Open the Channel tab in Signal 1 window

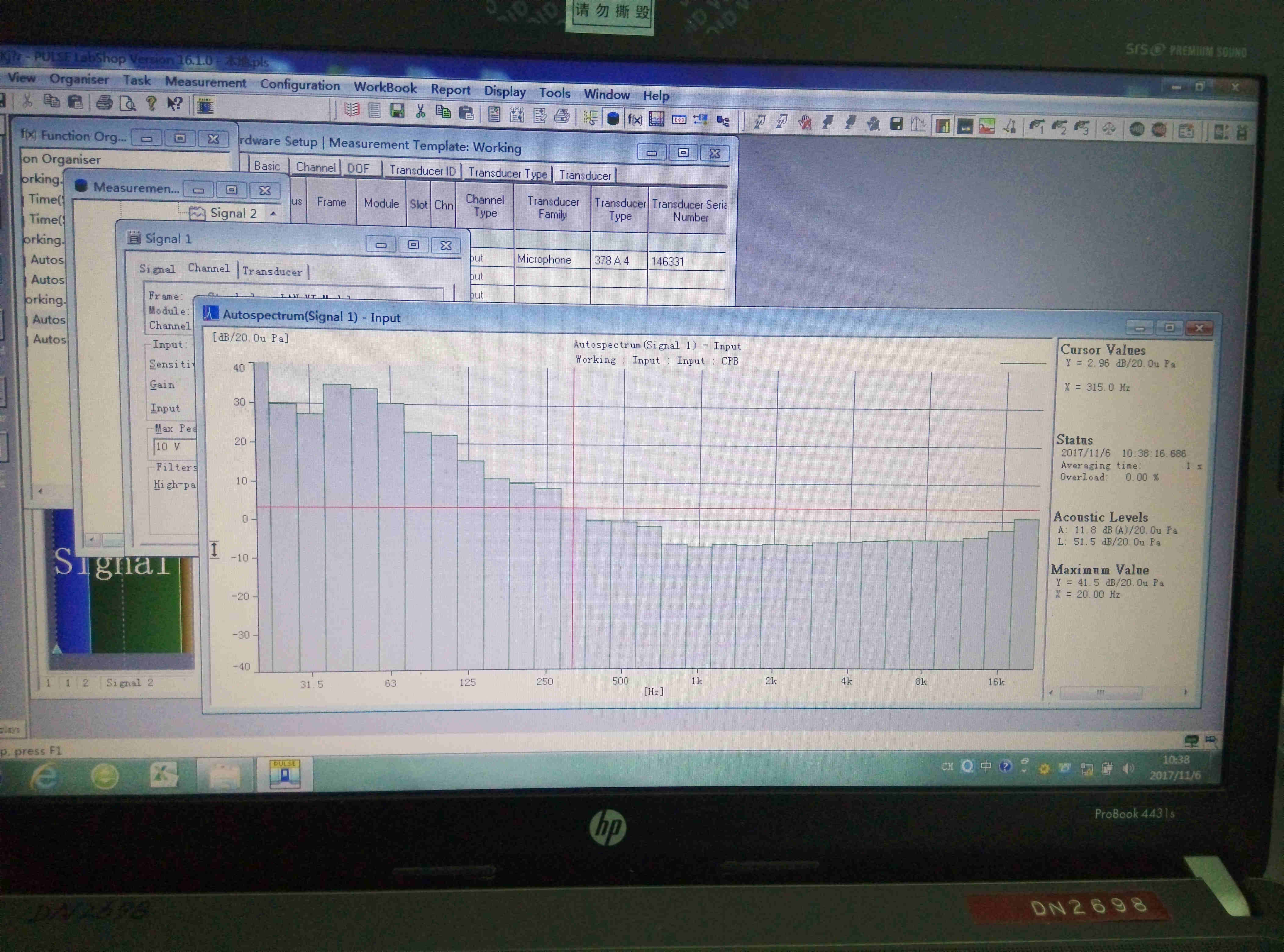[x=209, y=268]
